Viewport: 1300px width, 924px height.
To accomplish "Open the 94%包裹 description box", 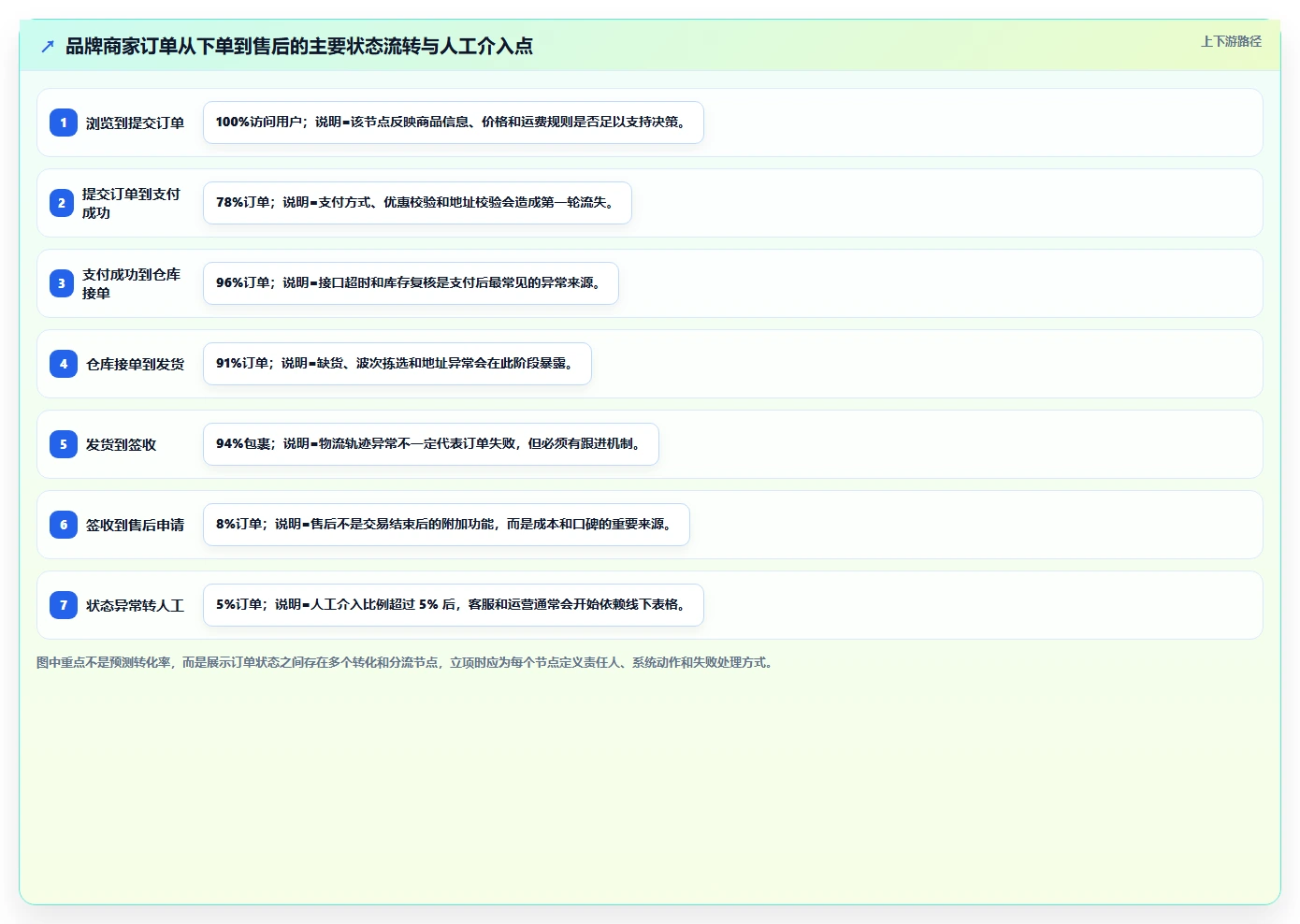I will (431, 444).
